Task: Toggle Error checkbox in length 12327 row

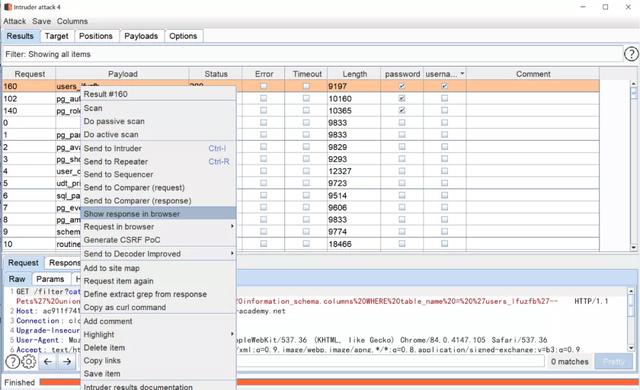Action: pos(264,171)
